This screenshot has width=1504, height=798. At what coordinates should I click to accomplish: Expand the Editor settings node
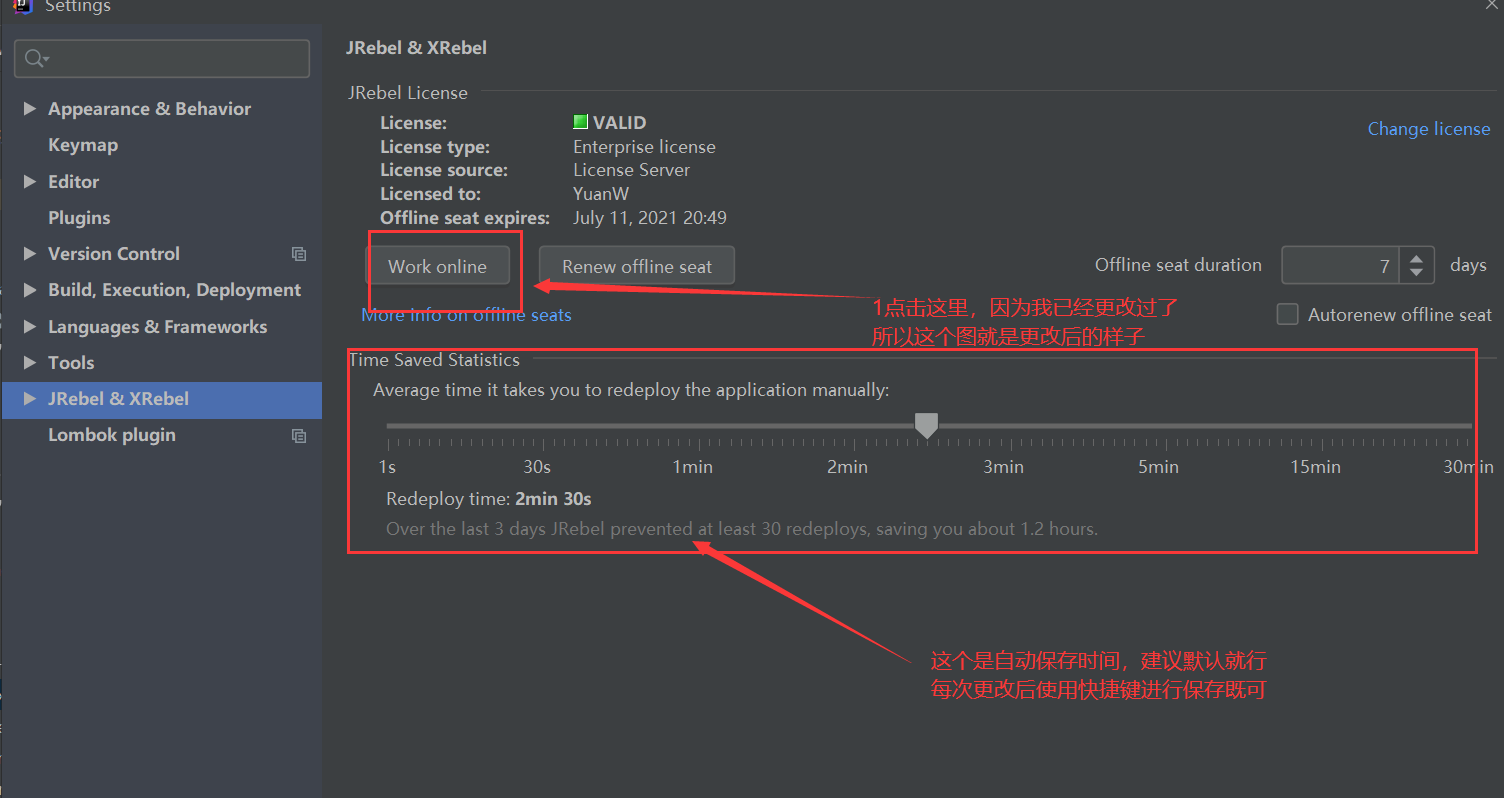29,182
